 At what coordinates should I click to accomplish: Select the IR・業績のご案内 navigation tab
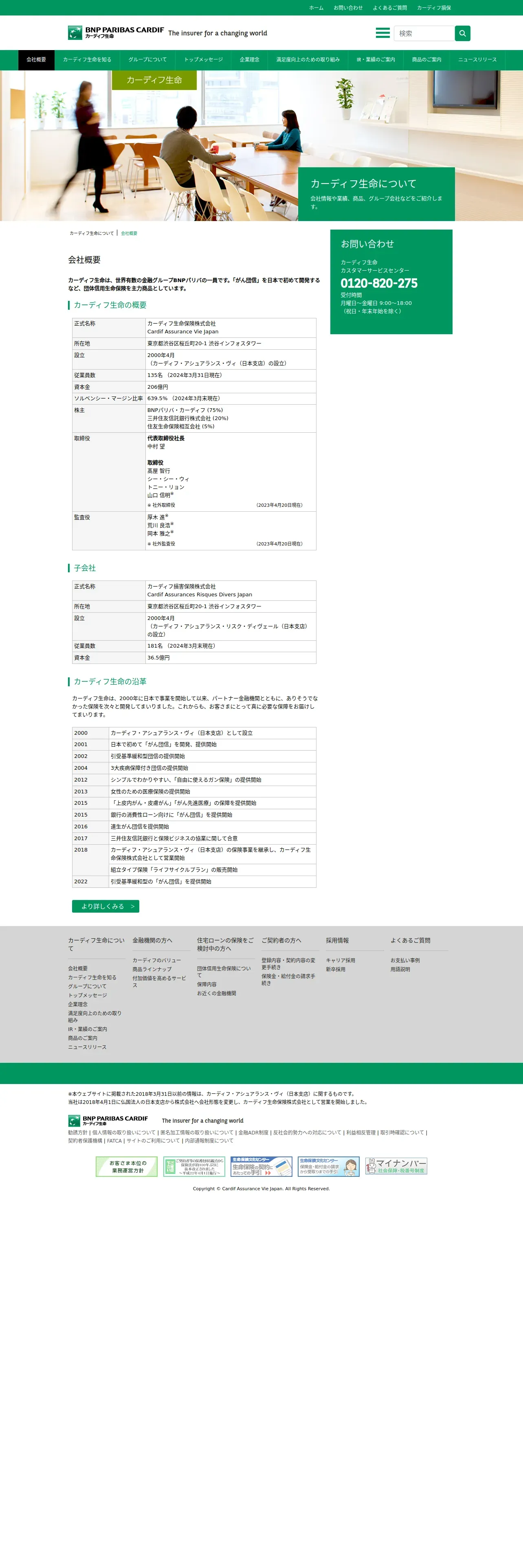[x=376, y=60]
